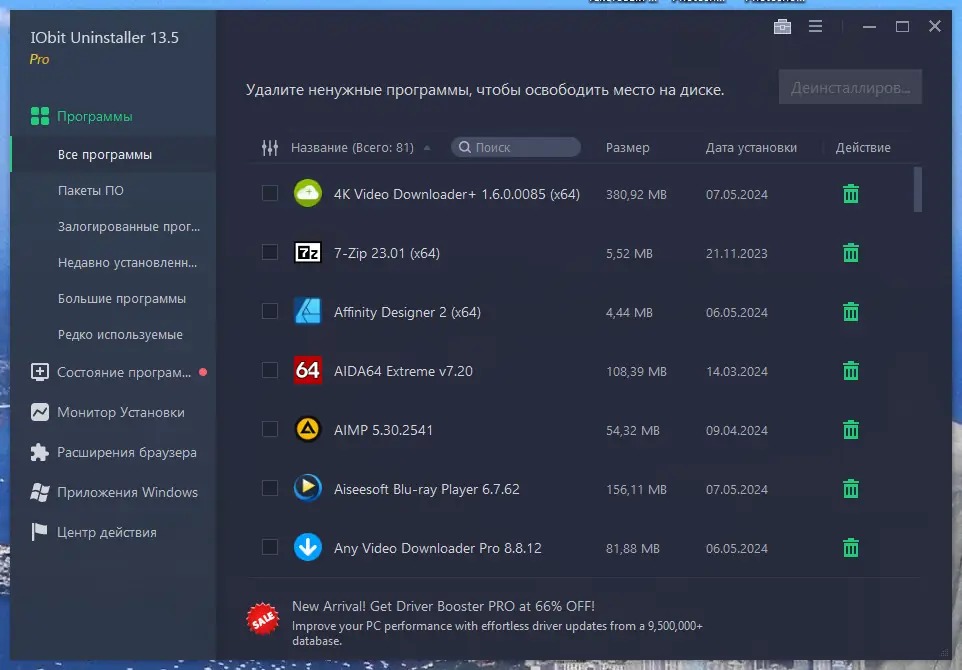Click the 81,88 MB size value
Viewport: 962px width, 670px height.
tap(633, 548)
